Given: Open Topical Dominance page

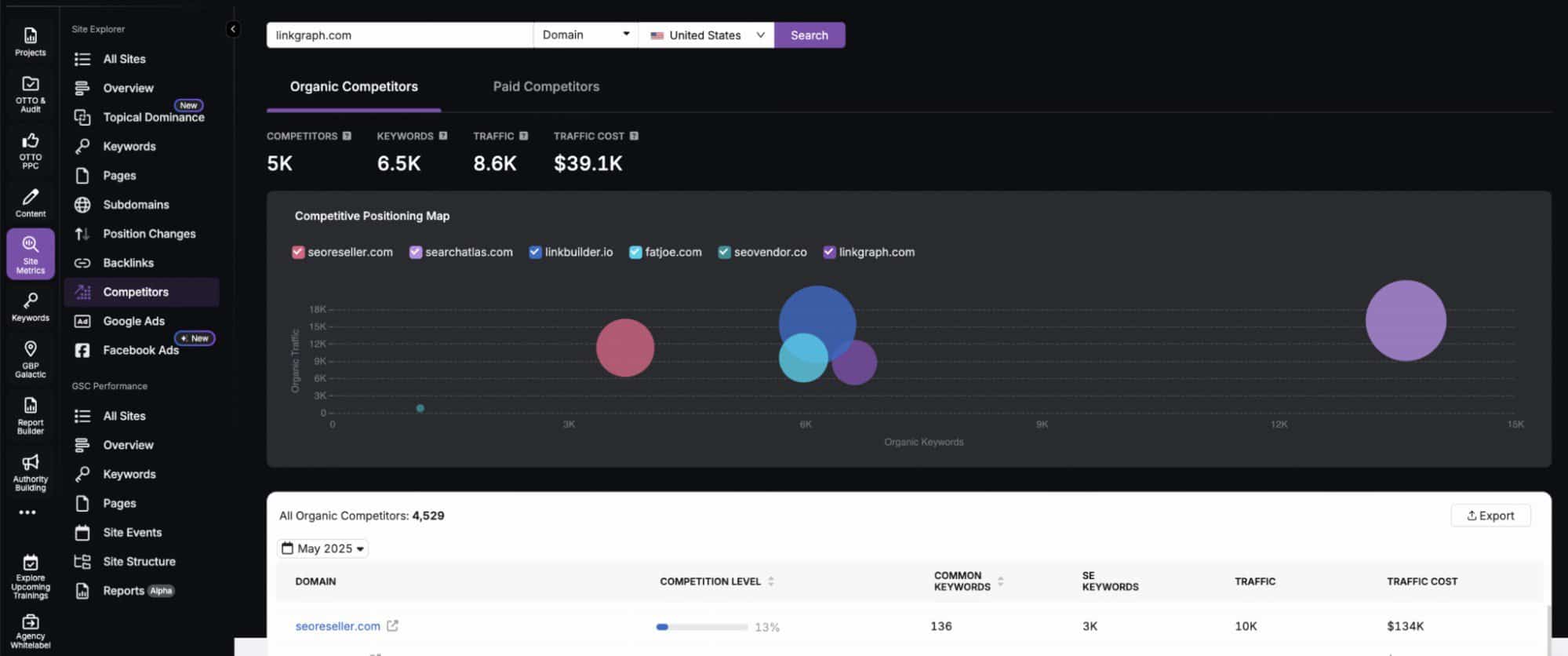Looking at the screenshot, I should pyautogui.click(x=153, y=117).
